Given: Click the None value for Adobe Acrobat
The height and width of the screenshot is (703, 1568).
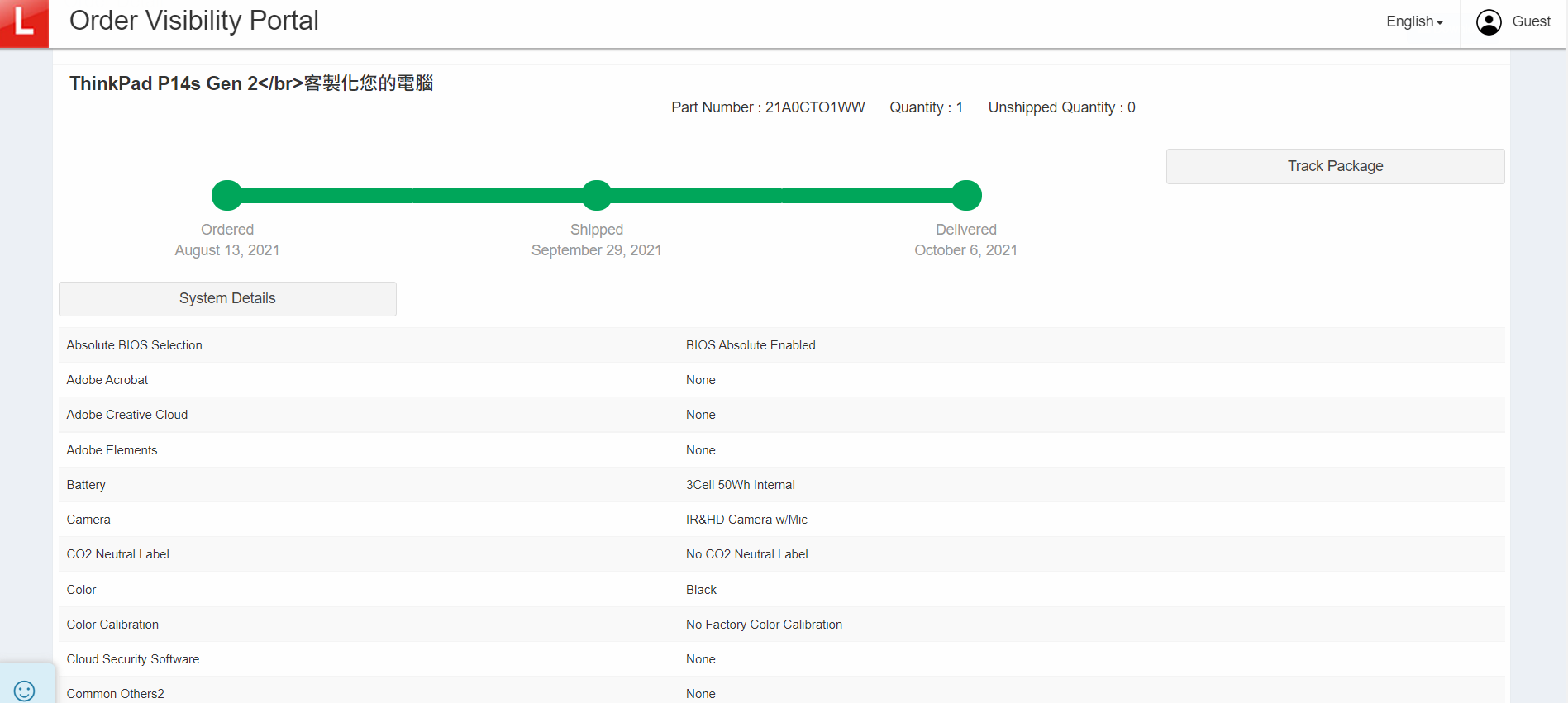Looking at the screenshot, I should (701, 380).
